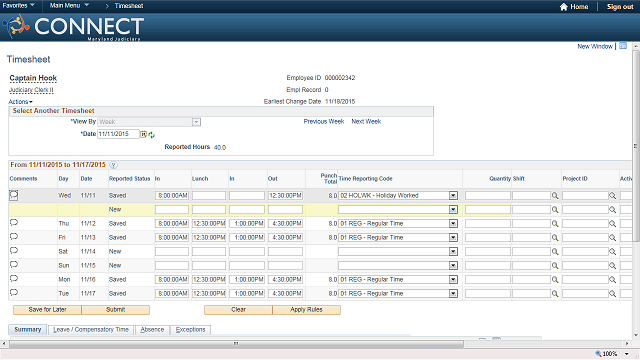Open the comment bubble for Thu 11/12
This screenshot has width=640, height=360.
coord(13,222)
